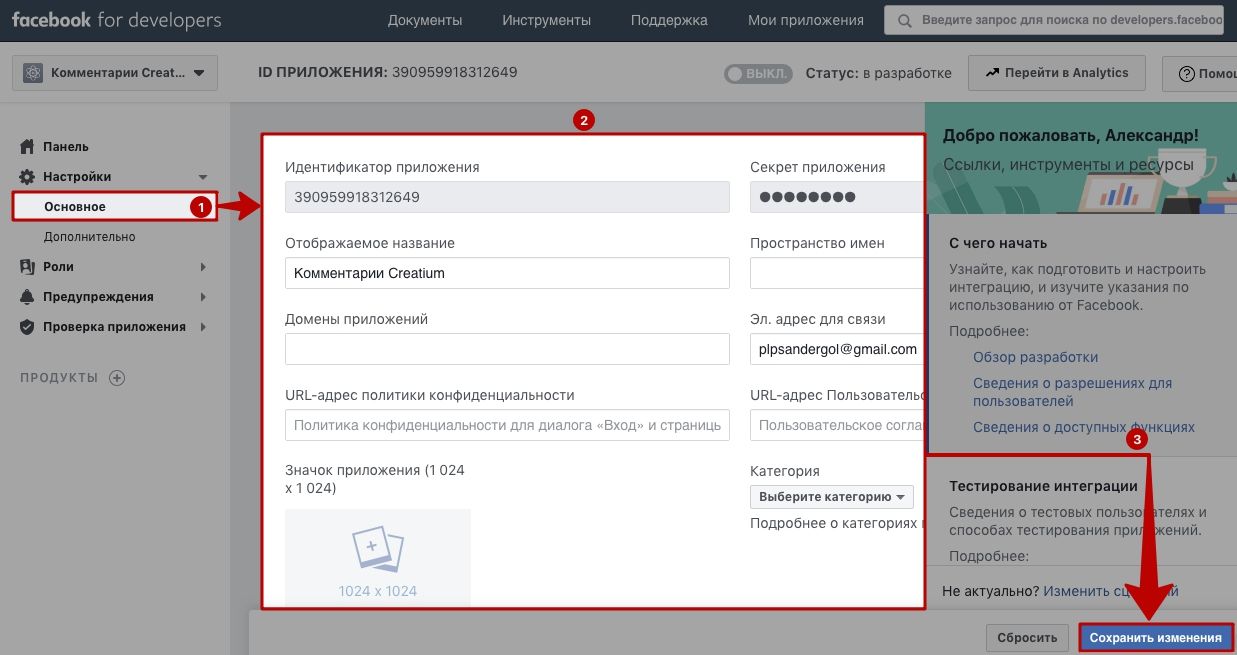Click the Пространство имен field
Screen dimensions: 1237x655
836,273
